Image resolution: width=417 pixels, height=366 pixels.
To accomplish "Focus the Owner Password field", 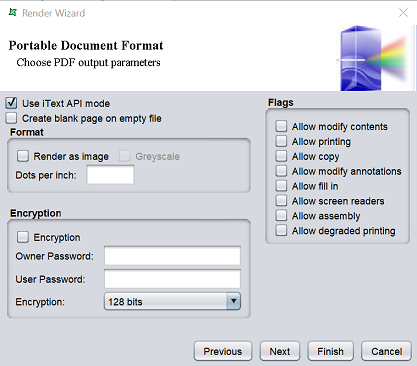I will (x=172, y=256).
